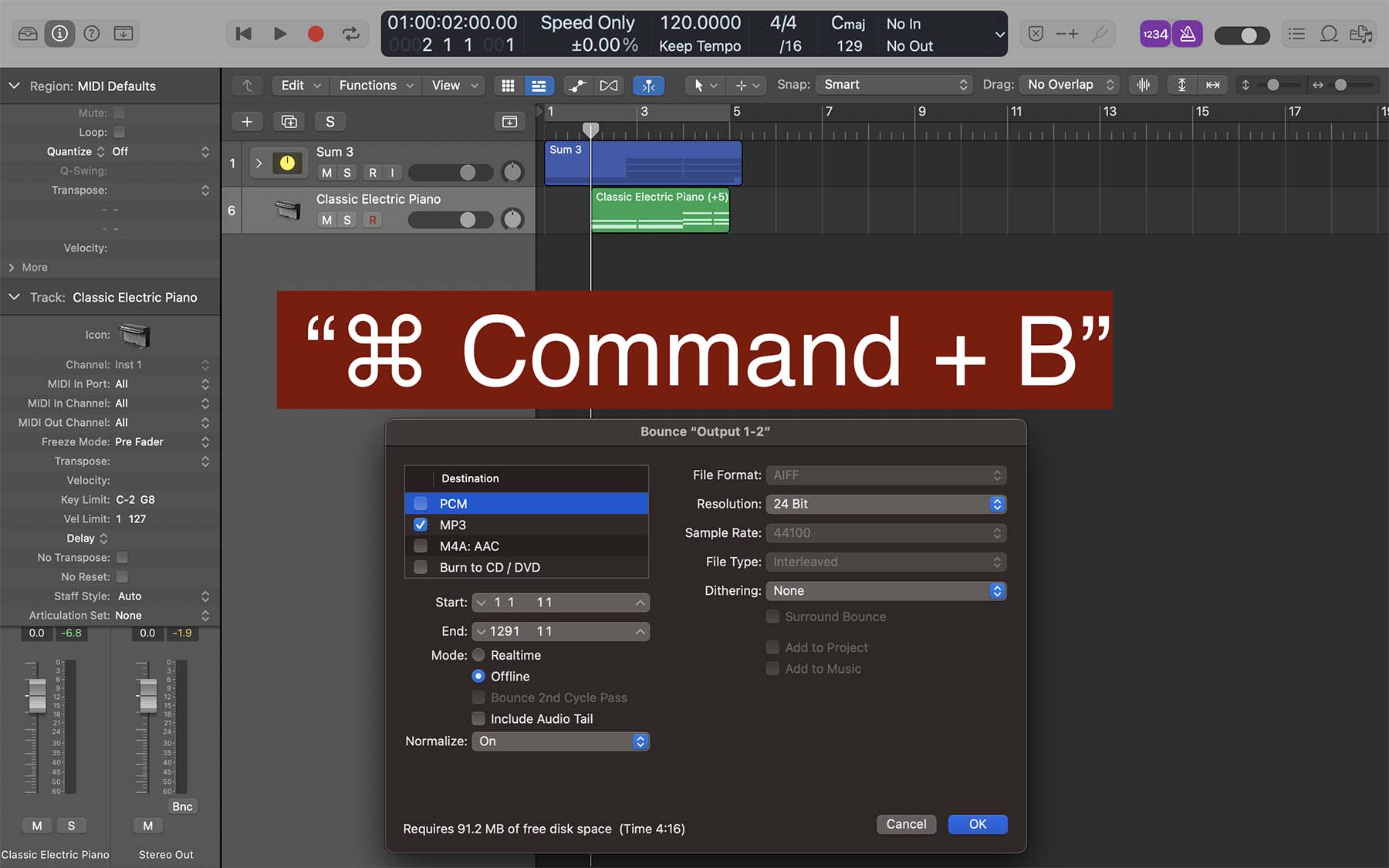Viewport: 1389px width, 868px height.
Task: Collapse the Track: Classic Electric Piano section
Action: pos(14,297)
